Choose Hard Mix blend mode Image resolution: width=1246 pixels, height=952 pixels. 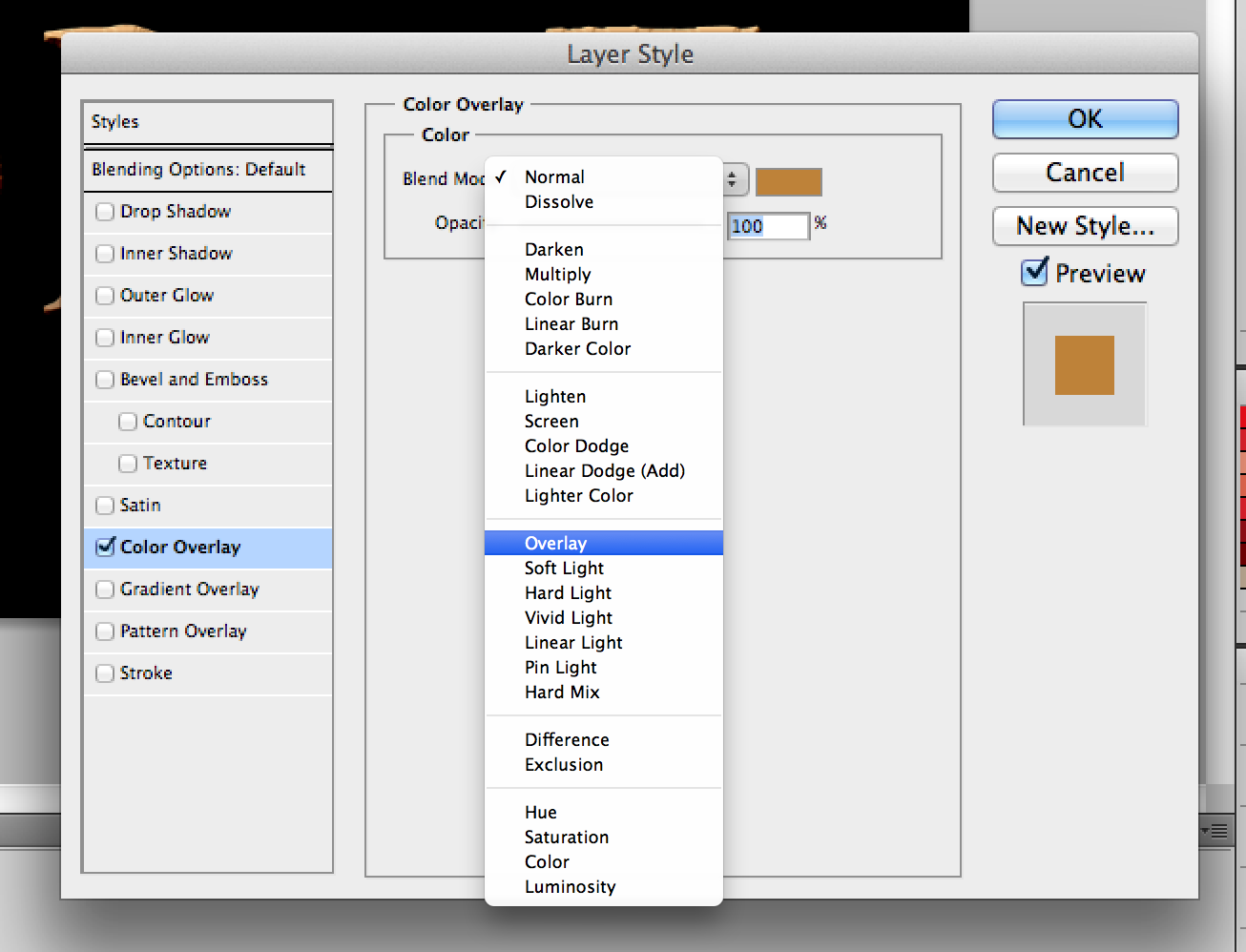(x=603, y=693)
